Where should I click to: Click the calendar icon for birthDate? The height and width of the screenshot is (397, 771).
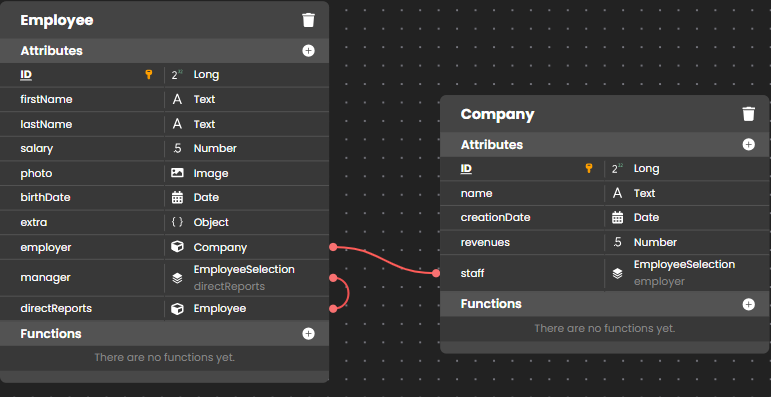(177, 197)
